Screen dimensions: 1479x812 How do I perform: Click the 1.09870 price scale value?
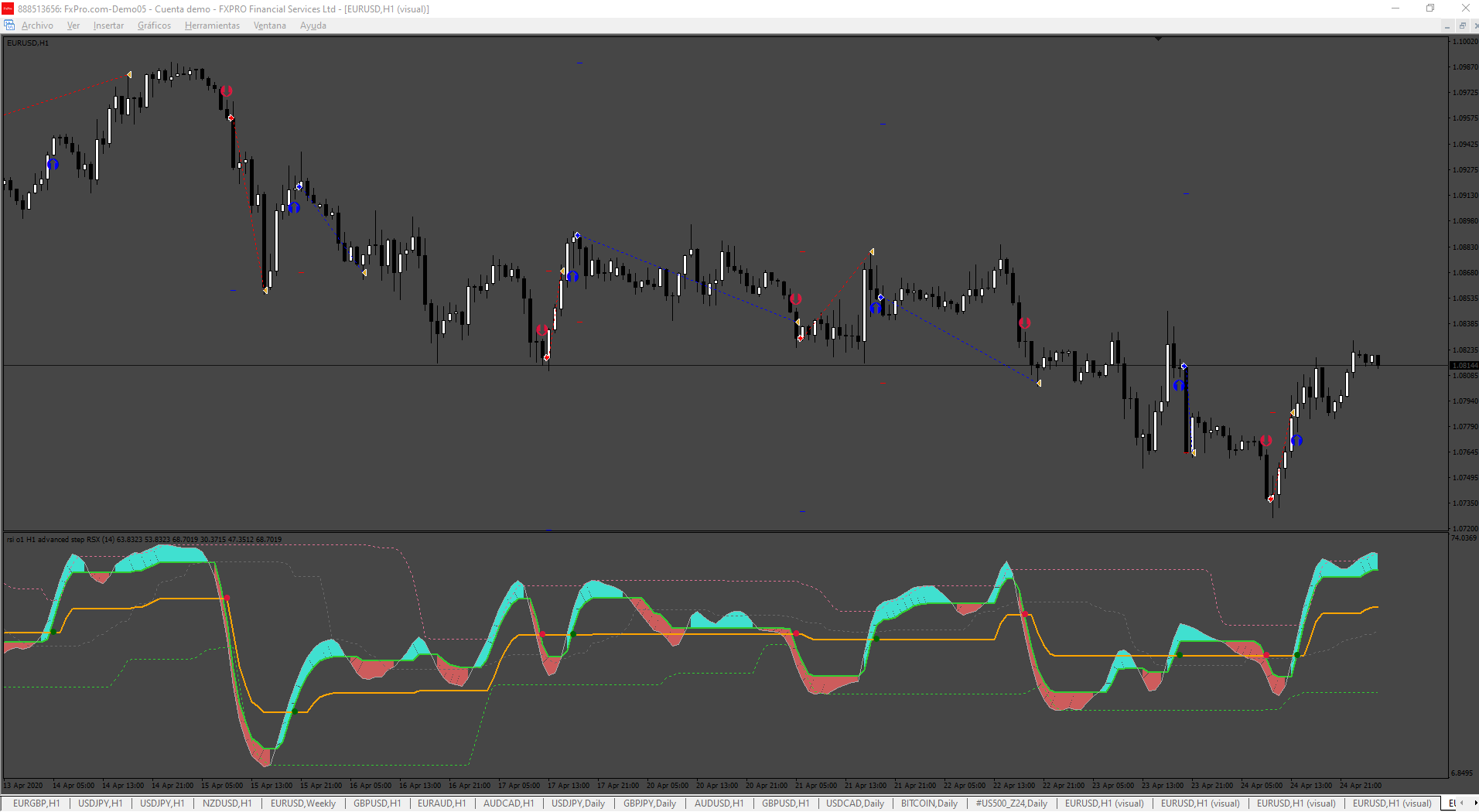pyautogui.click(x=1465, y=67)
